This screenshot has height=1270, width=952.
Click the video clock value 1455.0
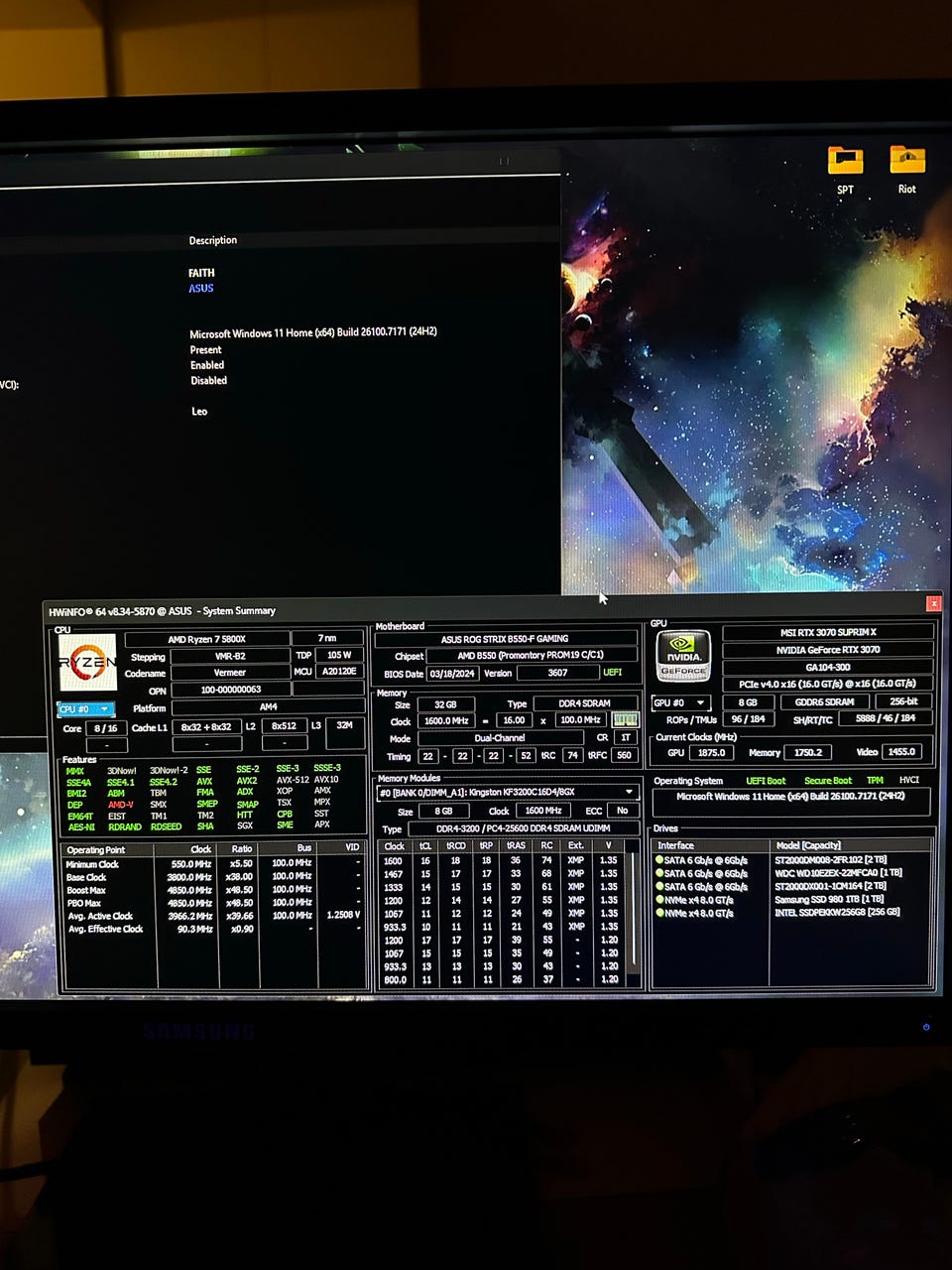coord(901,751)
